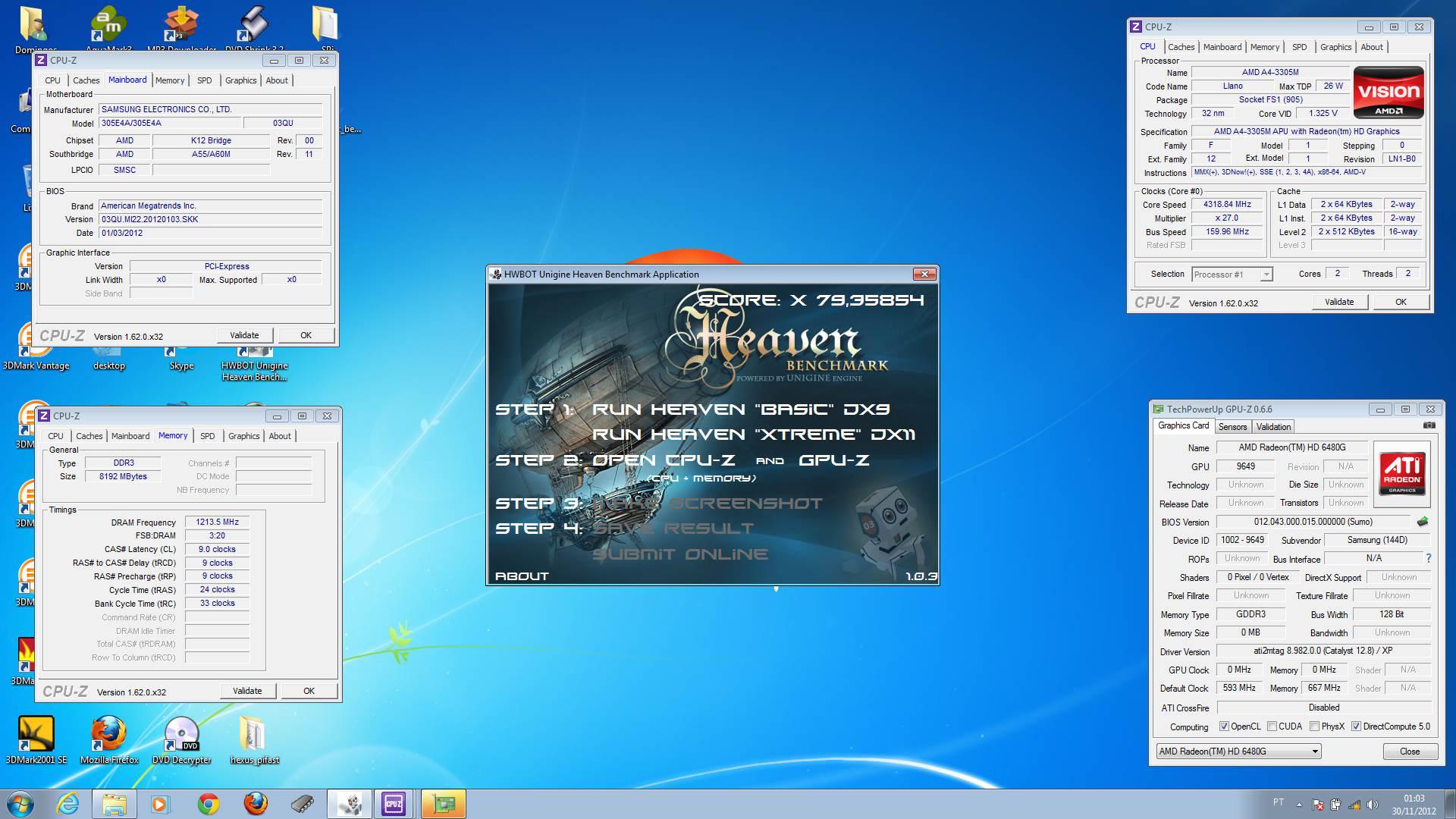Open Graphics tab in processor CPU-Z window
The height and width of the screenshot is (819, 1456).
(x=1335, y=47)
